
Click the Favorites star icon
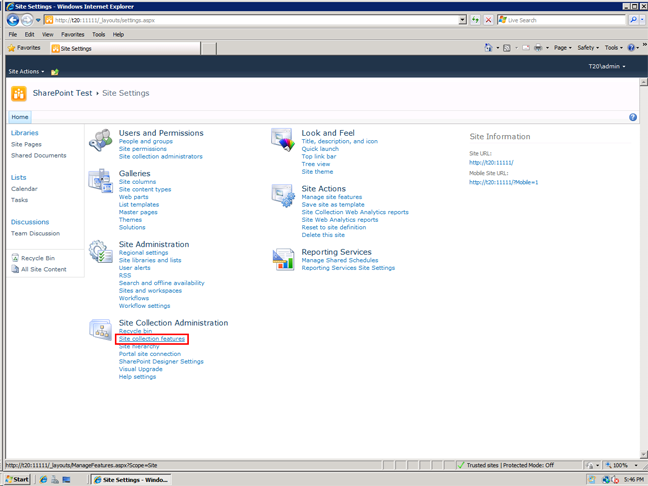(x=12, y=48)
